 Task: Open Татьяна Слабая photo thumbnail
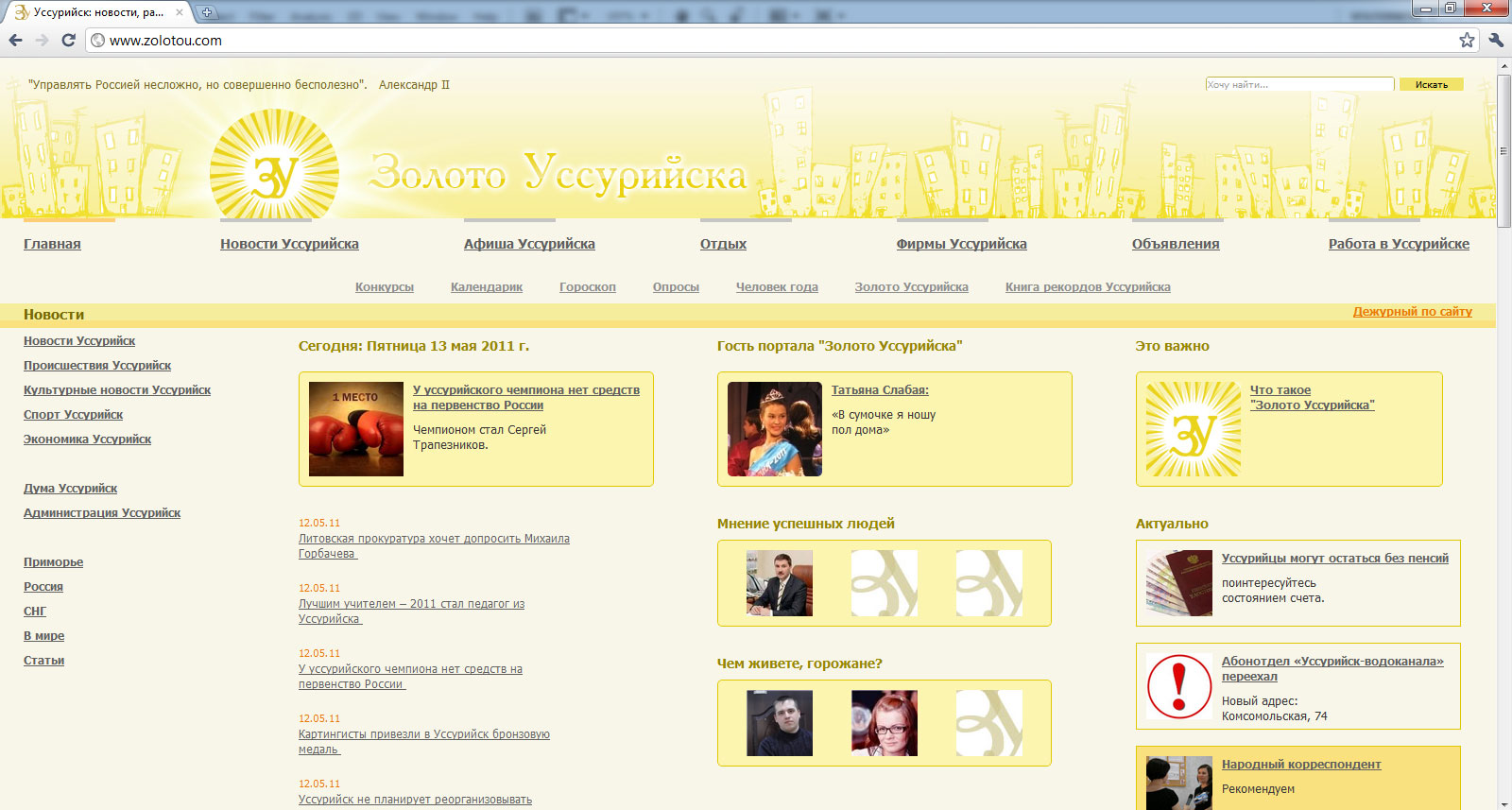pyautogui.click(x=775, y=429)
